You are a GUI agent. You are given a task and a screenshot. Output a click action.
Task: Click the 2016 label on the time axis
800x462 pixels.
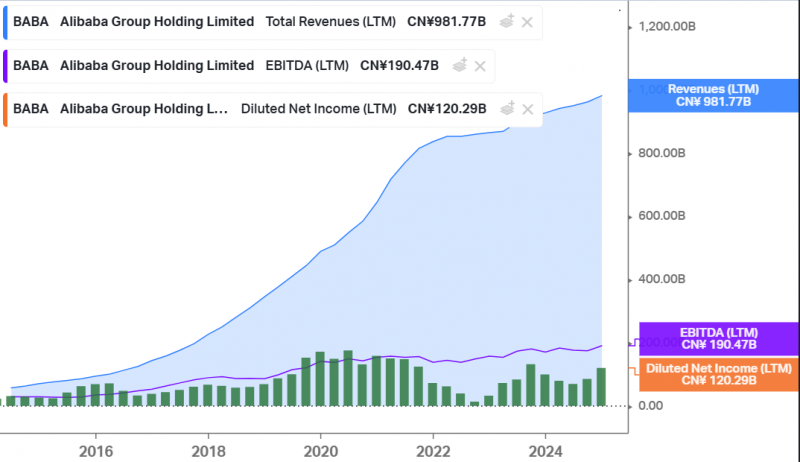tap(96, 451)
